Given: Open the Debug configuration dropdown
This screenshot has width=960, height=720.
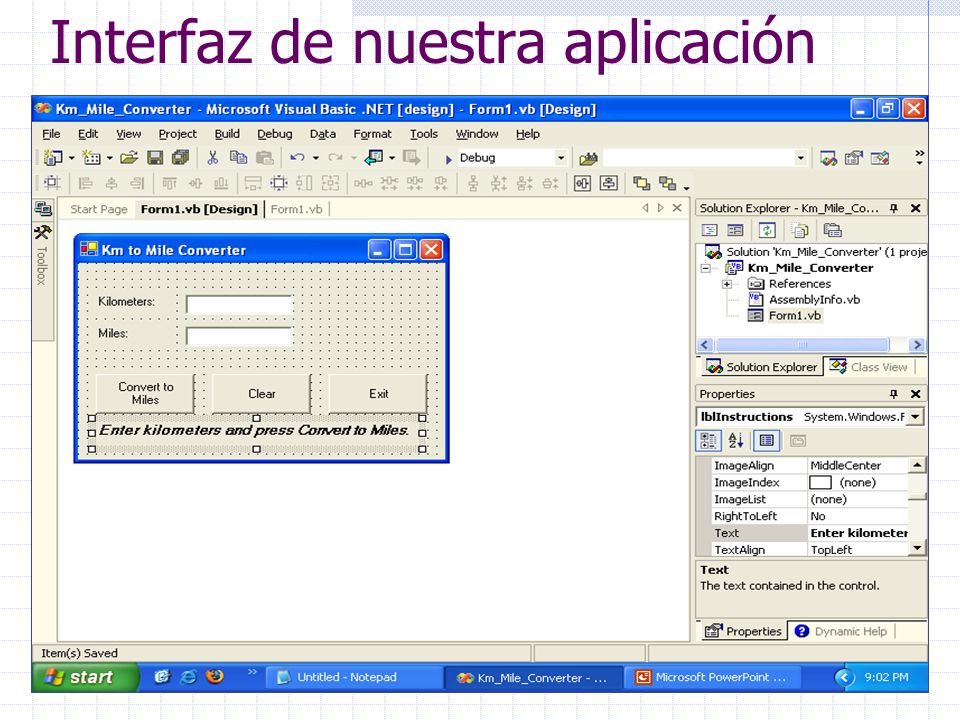Looking at the screenshot, I should (560, 158).
